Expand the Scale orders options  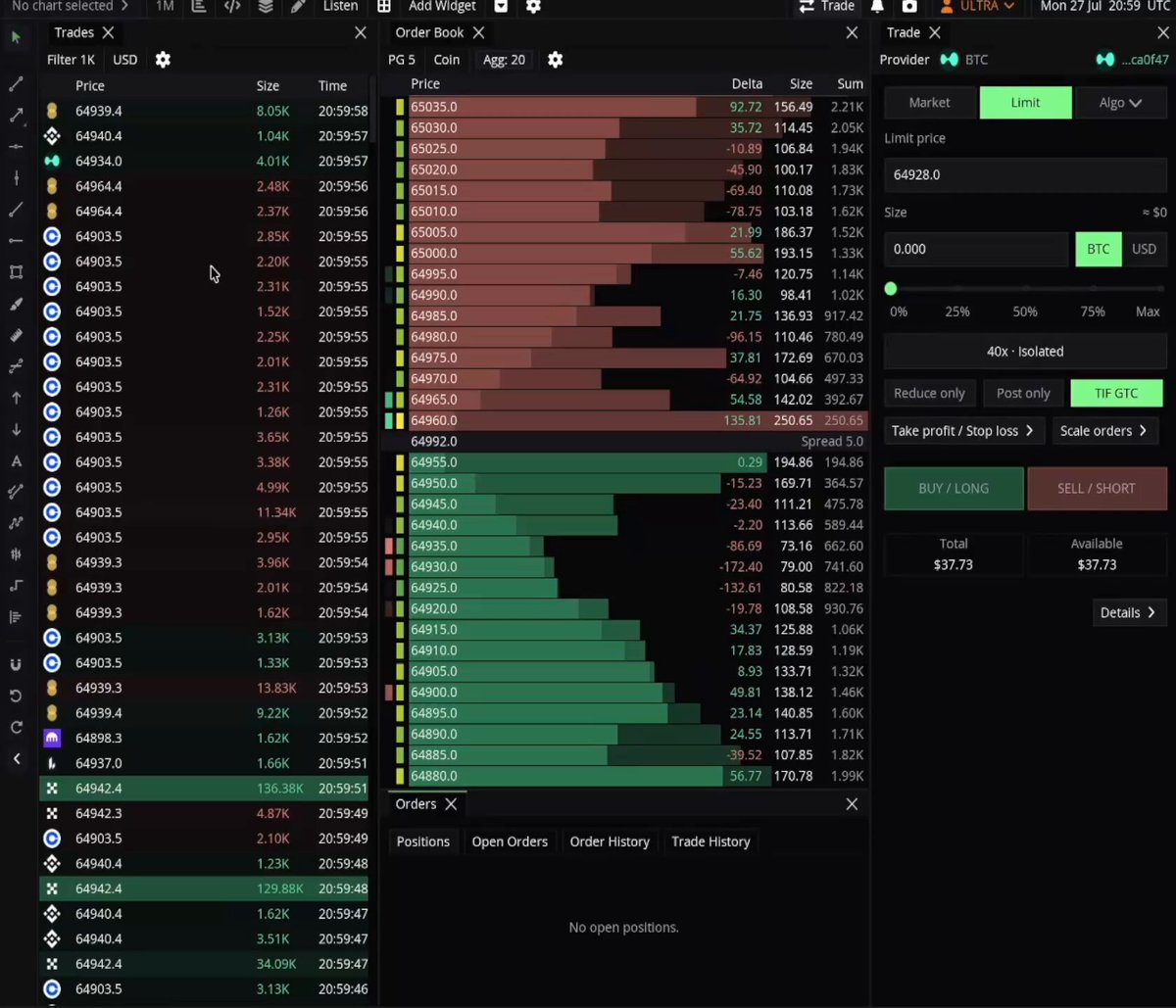pos(1103,431)
